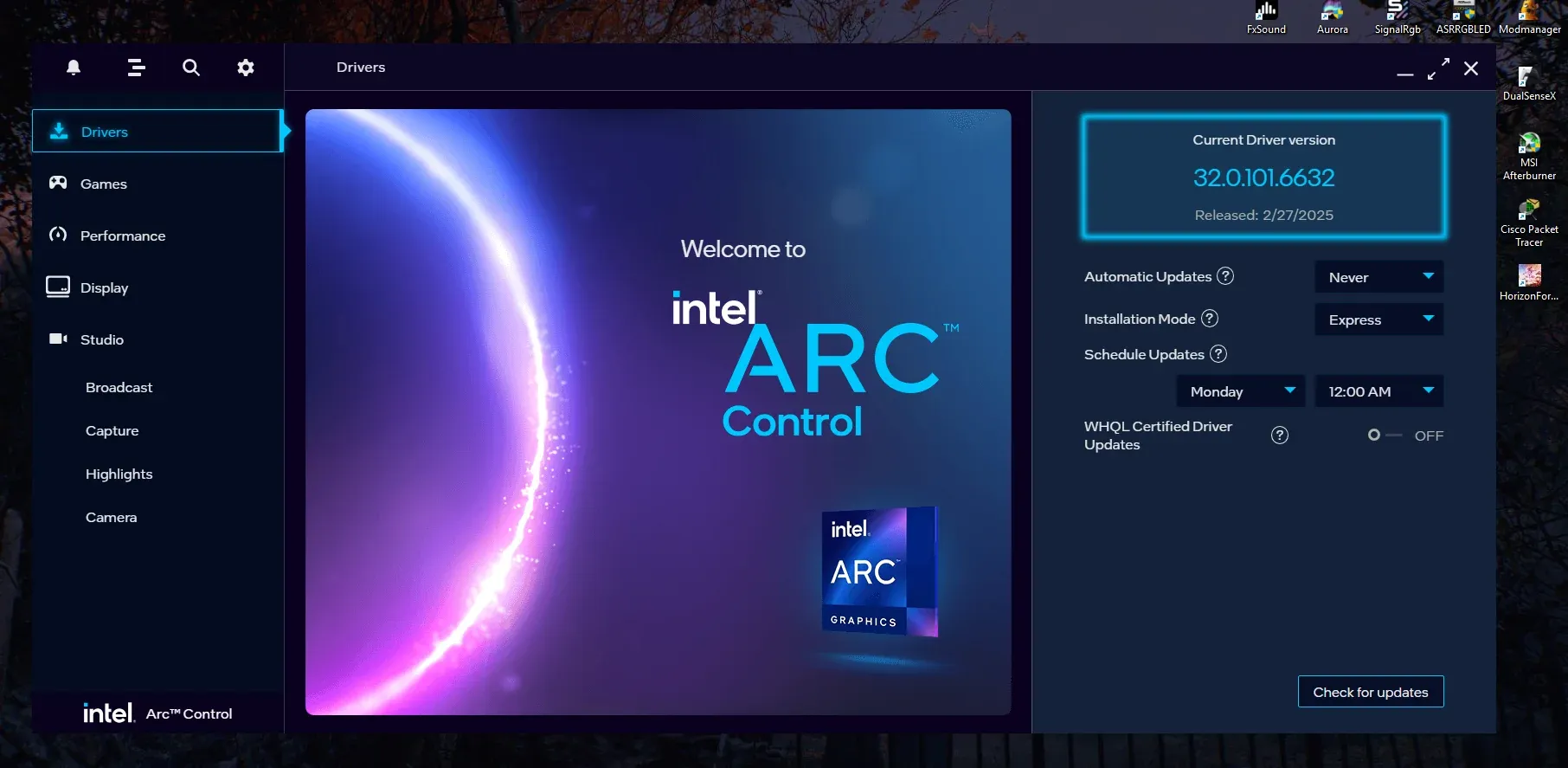
Task: Open settings gear icon in Arc Control
Action: (246, 68)
